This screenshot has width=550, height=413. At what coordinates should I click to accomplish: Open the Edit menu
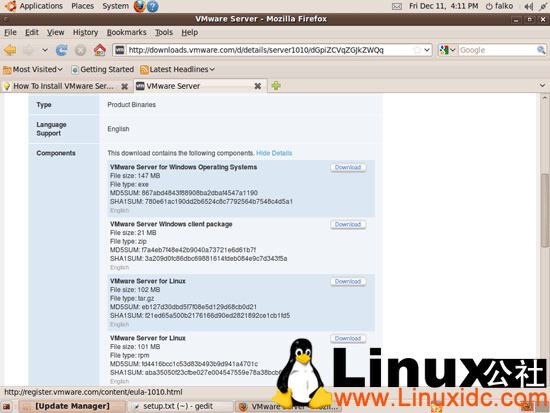point(32,32)
